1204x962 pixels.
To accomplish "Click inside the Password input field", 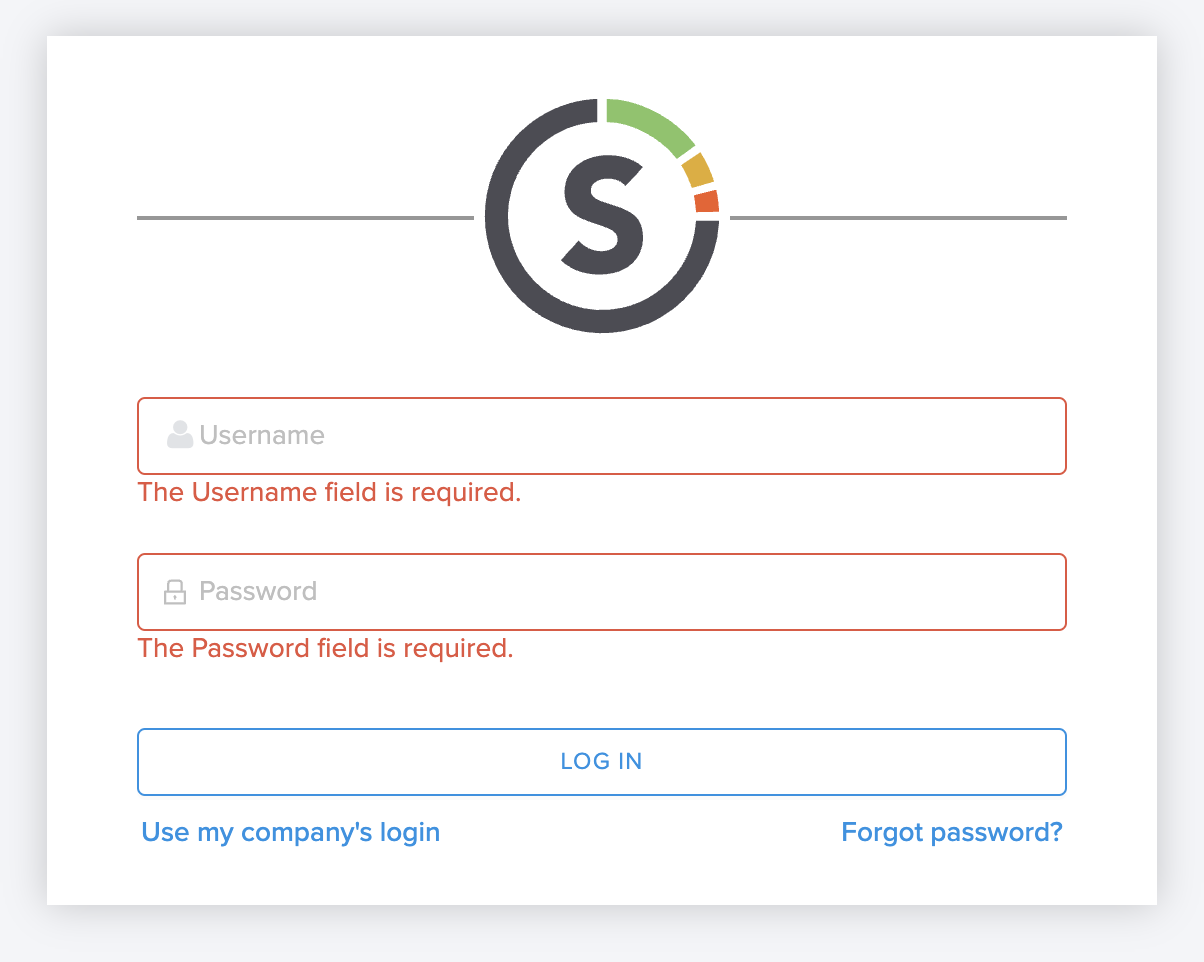I will pos(600,591).
